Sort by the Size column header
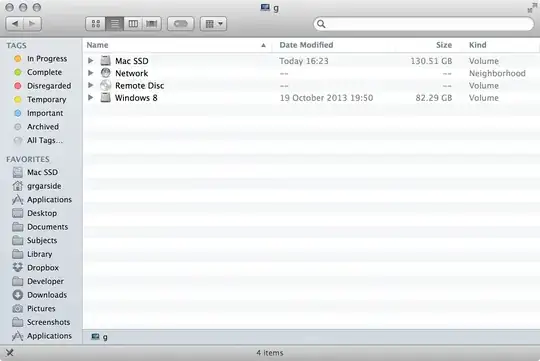This screenshot has height=361, width=540. point(444,45)
